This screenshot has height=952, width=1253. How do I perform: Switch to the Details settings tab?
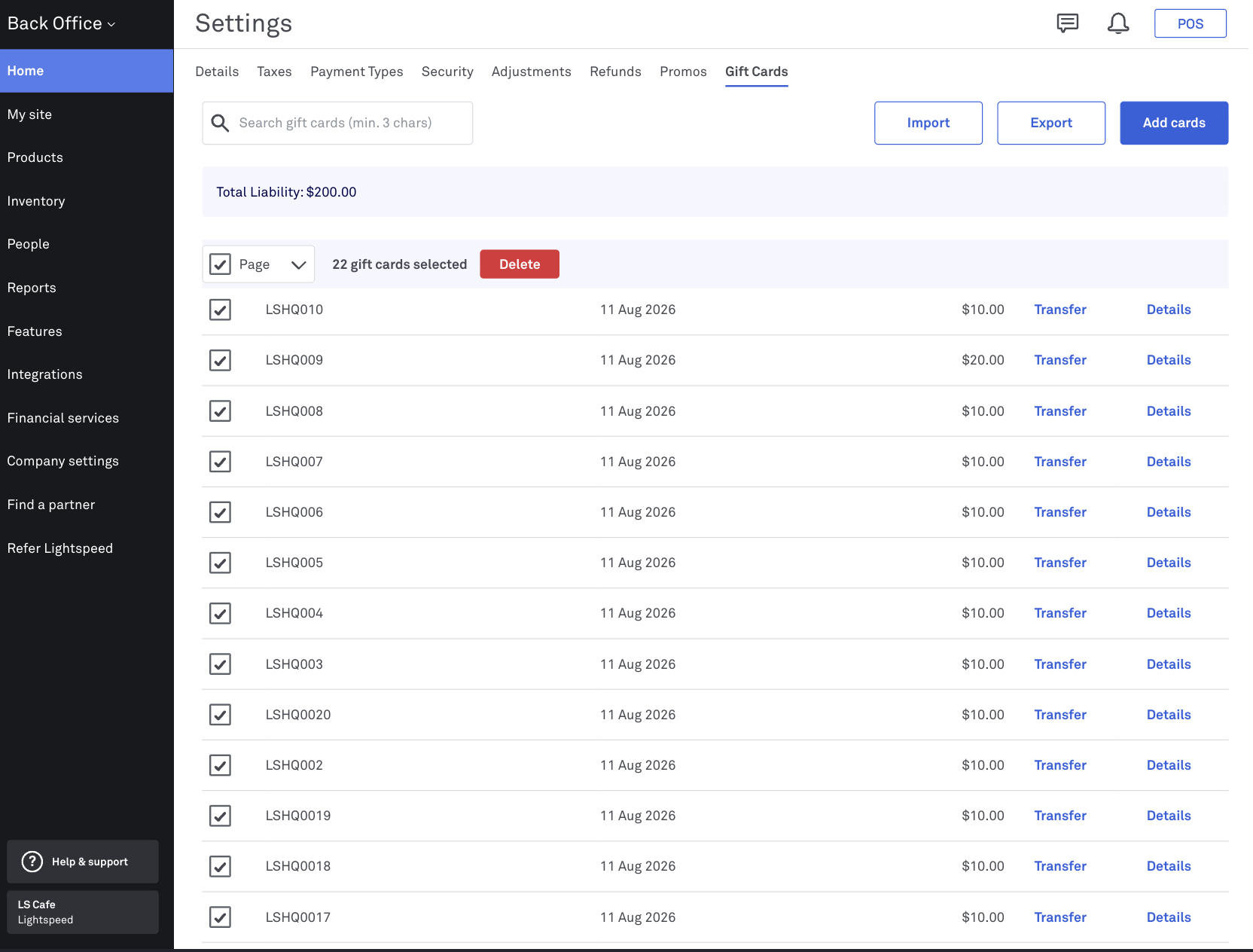point(217,72)
